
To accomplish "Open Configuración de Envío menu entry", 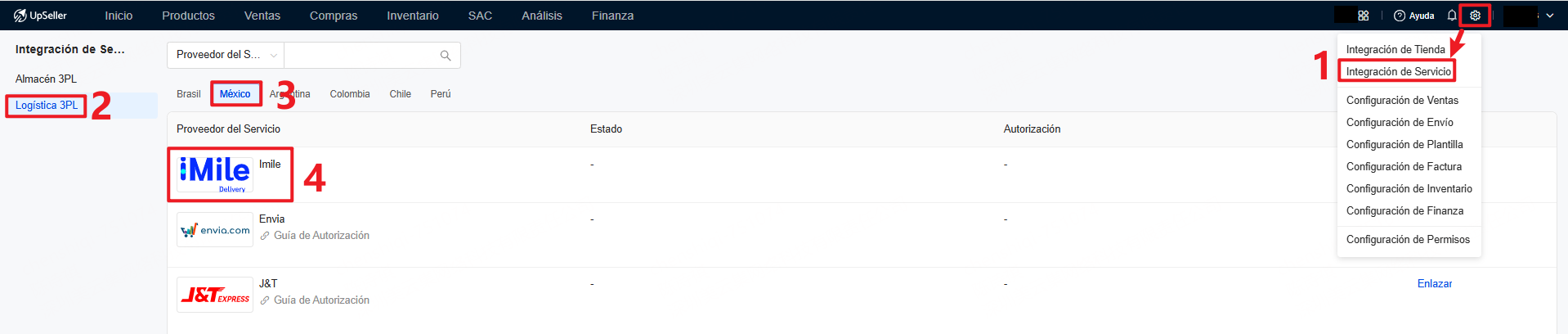I will [1400, 123].
